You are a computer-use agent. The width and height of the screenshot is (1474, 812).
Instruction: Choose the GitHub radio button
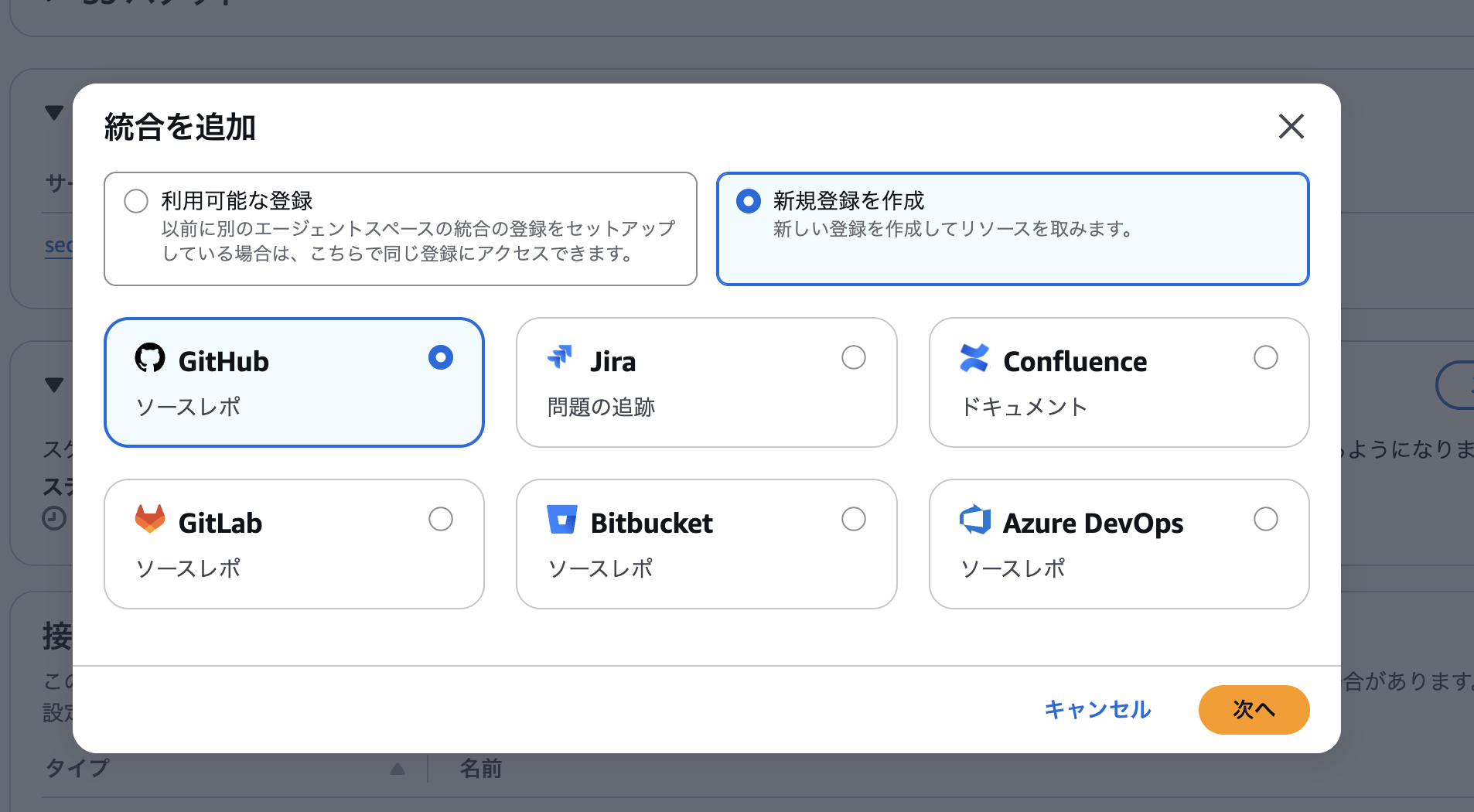(x=441, y=357)
